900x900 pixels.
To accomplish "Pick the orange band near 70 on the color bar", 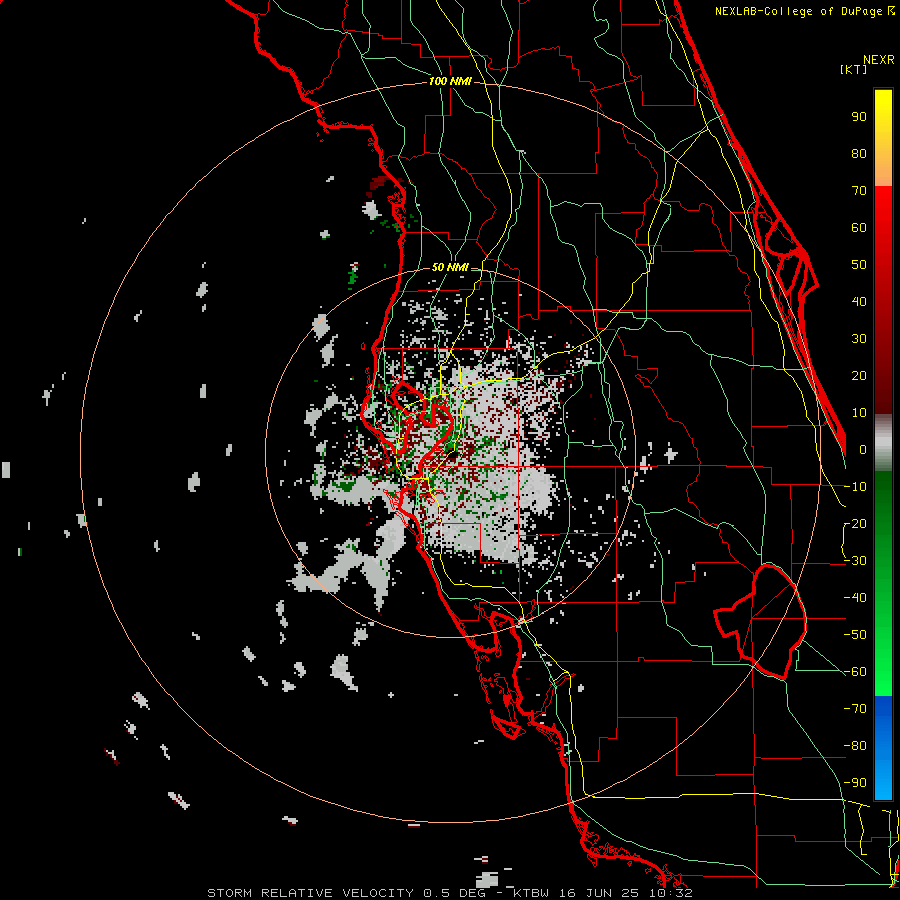I will click(x=883, y=172).
